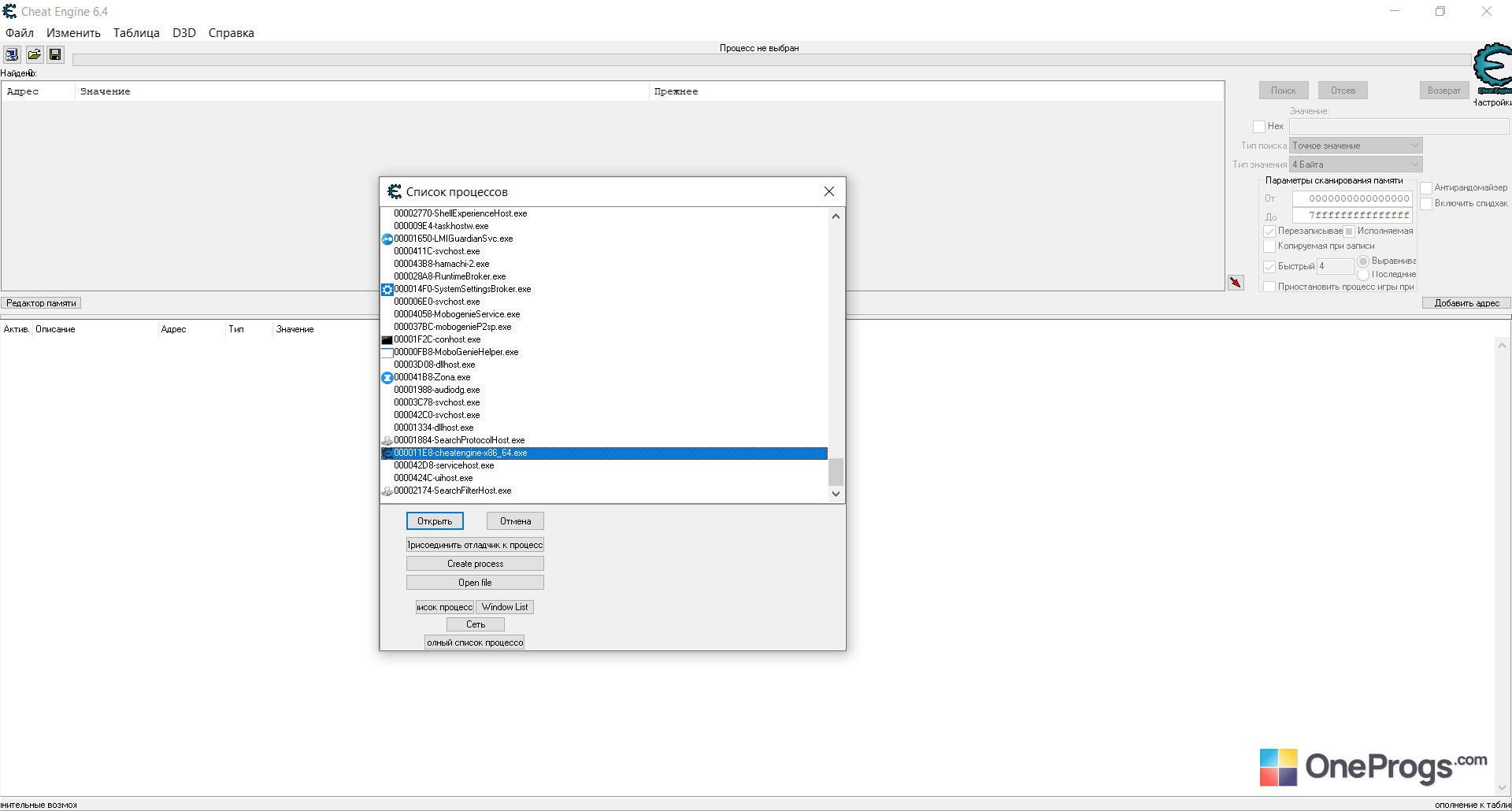Screen dimensions: 1512x811
Task: Click the process list button beside Window List
Action: coord(445,607)
